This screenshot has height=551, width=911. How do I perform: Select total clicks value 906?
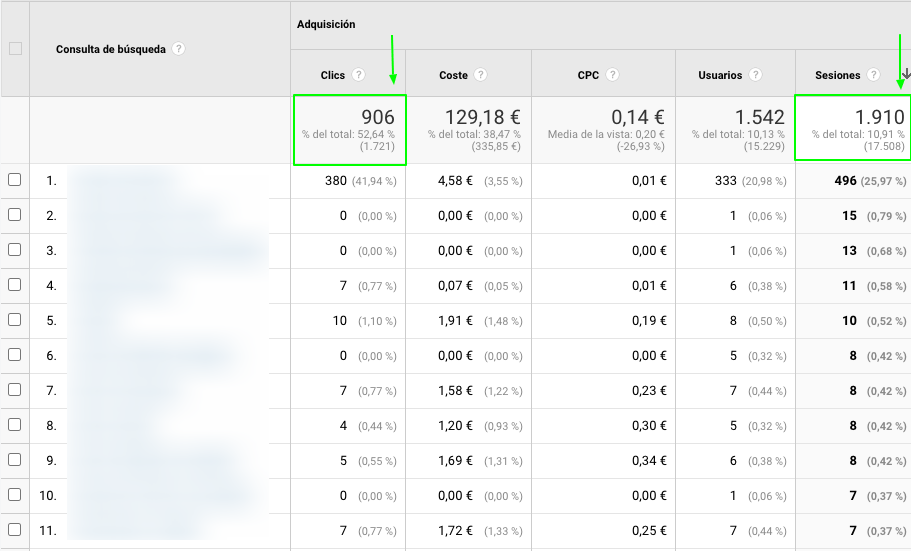(x=378, y=117)
